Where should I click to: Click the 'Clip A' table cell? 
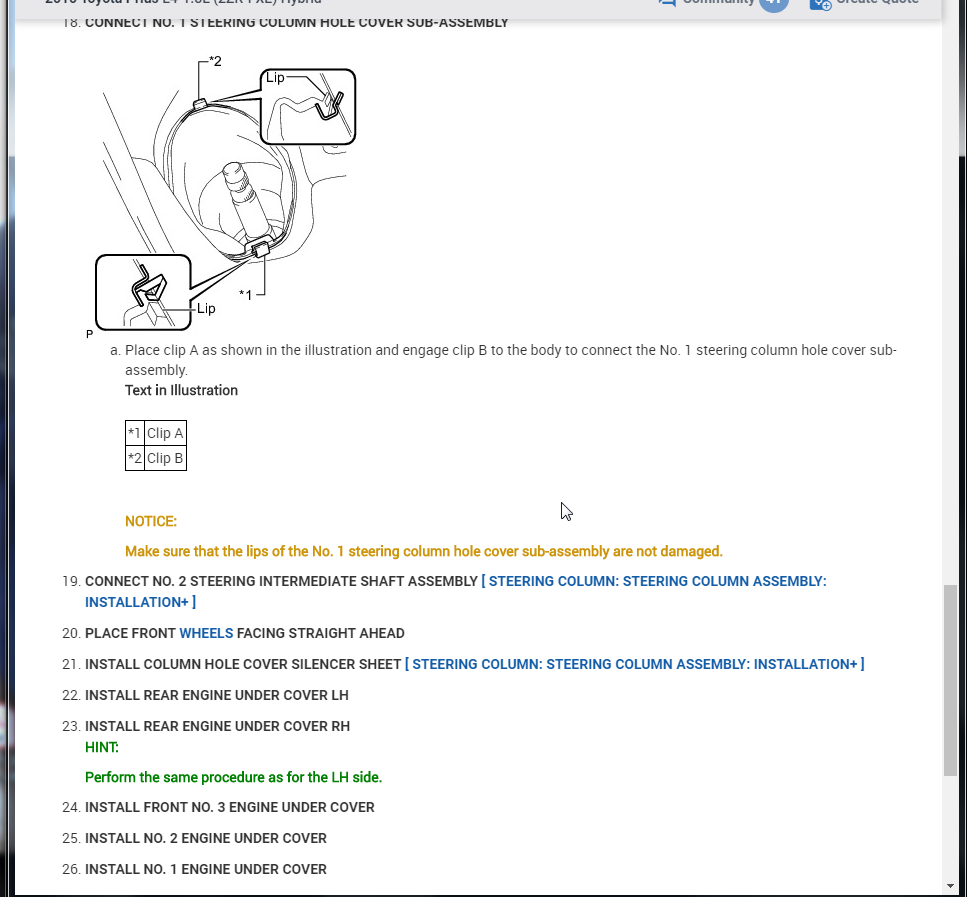coord(165,433)
